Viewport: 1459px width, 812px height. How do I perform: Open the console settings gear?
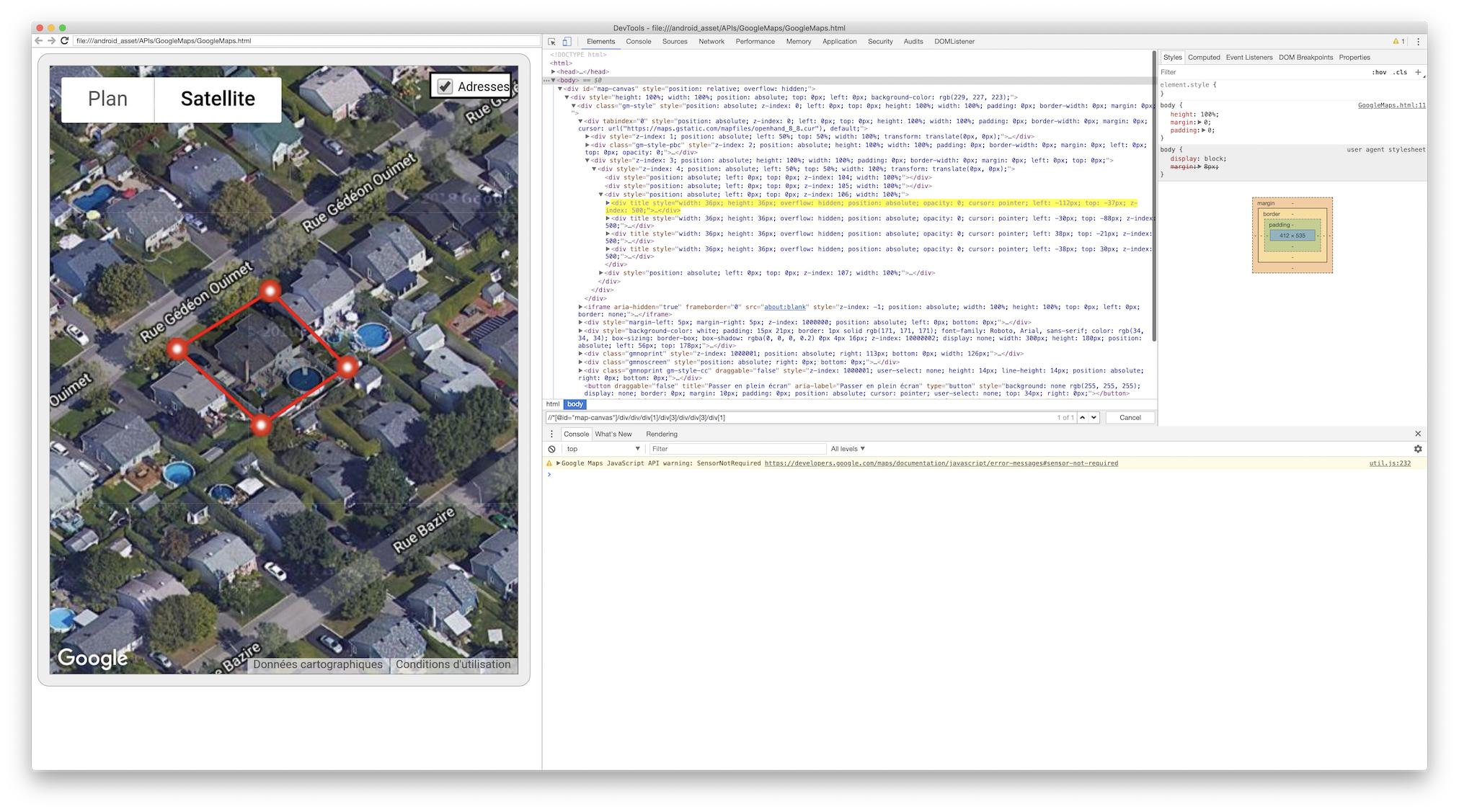point(1417,449)
